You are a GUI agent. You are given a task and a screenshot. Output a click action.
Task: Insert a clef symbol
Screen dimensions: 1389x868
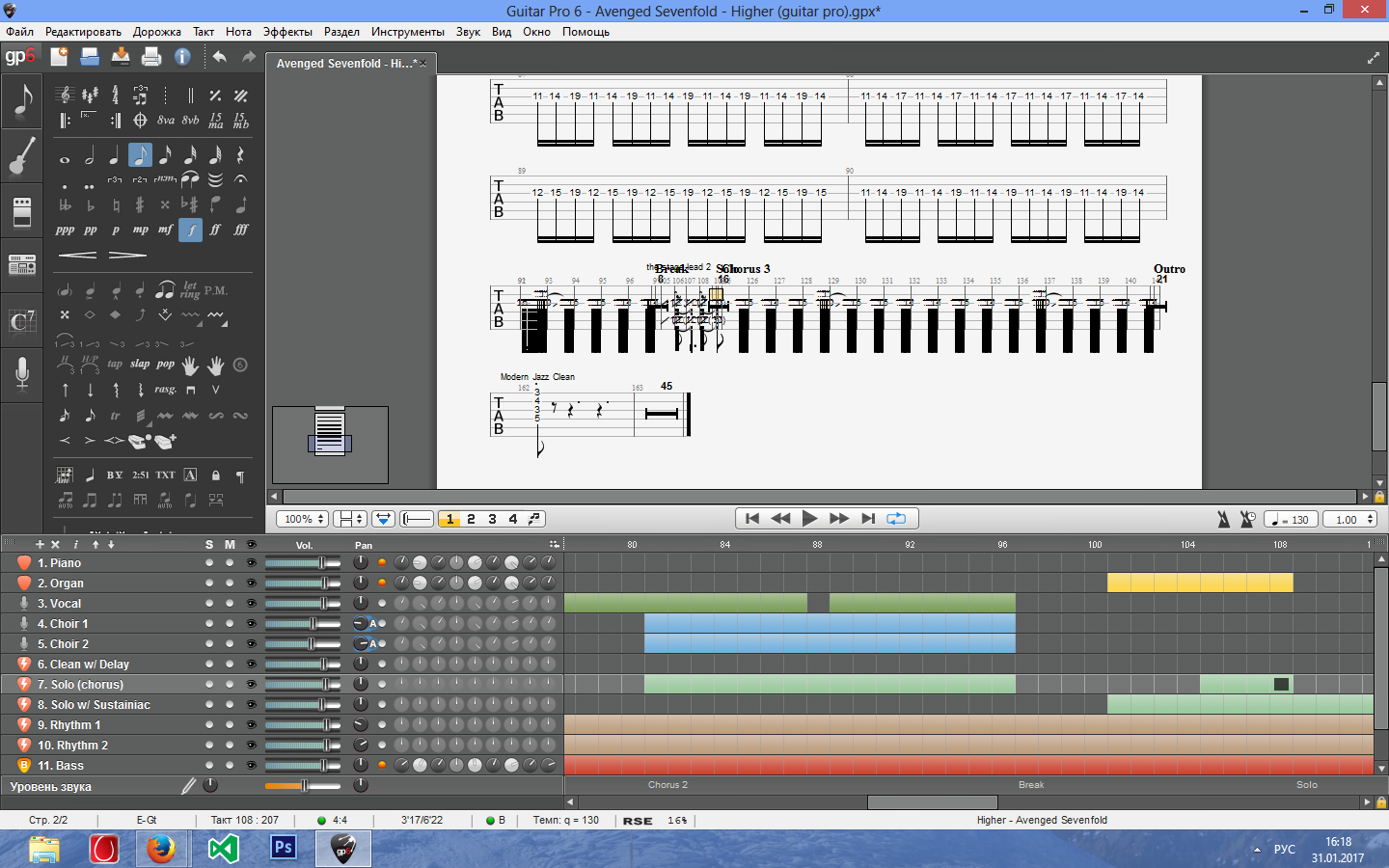tap(65, 95)
